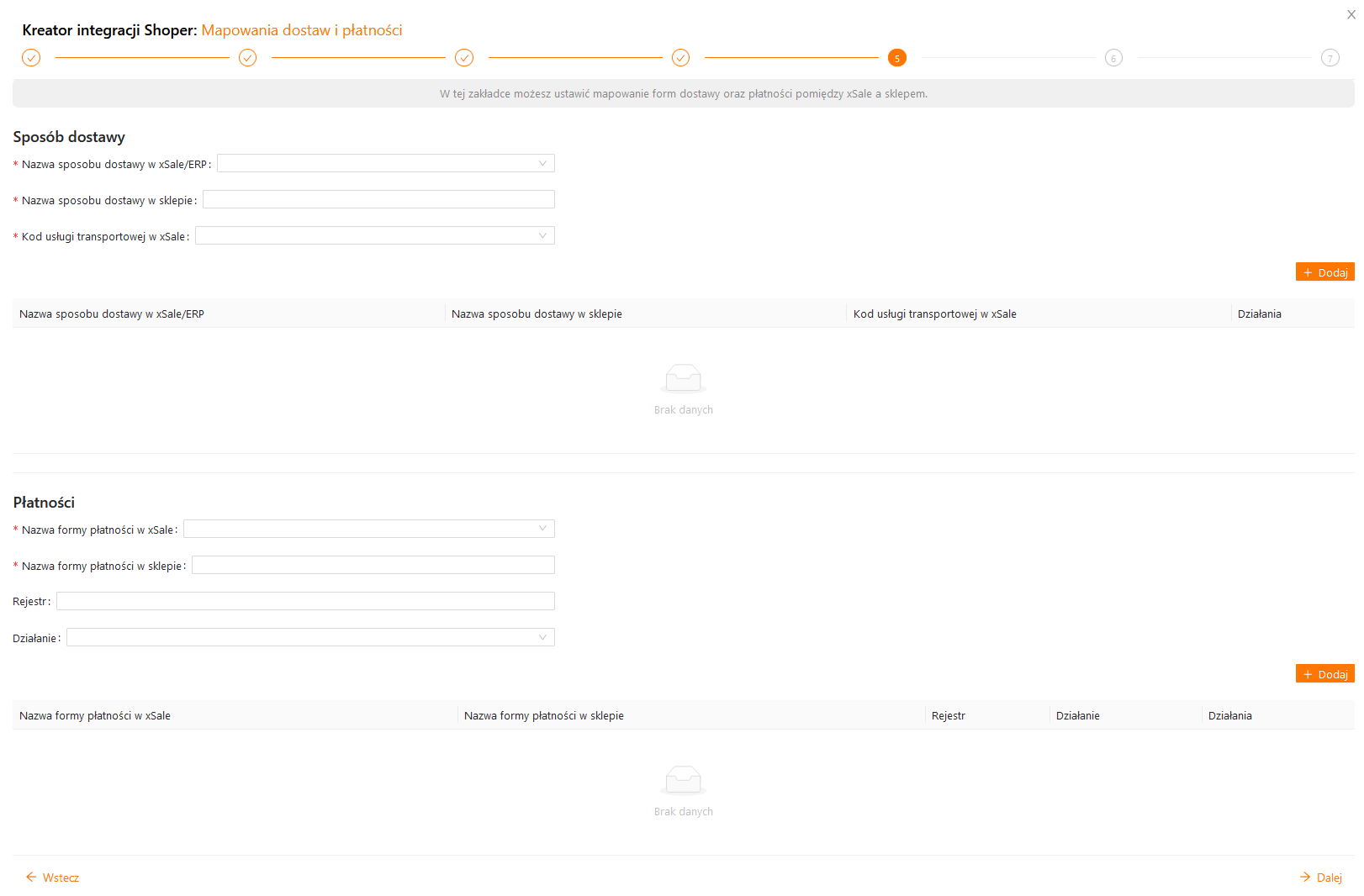Select the active step 5 indicator
1364x896 pixels.
[897, 58]
